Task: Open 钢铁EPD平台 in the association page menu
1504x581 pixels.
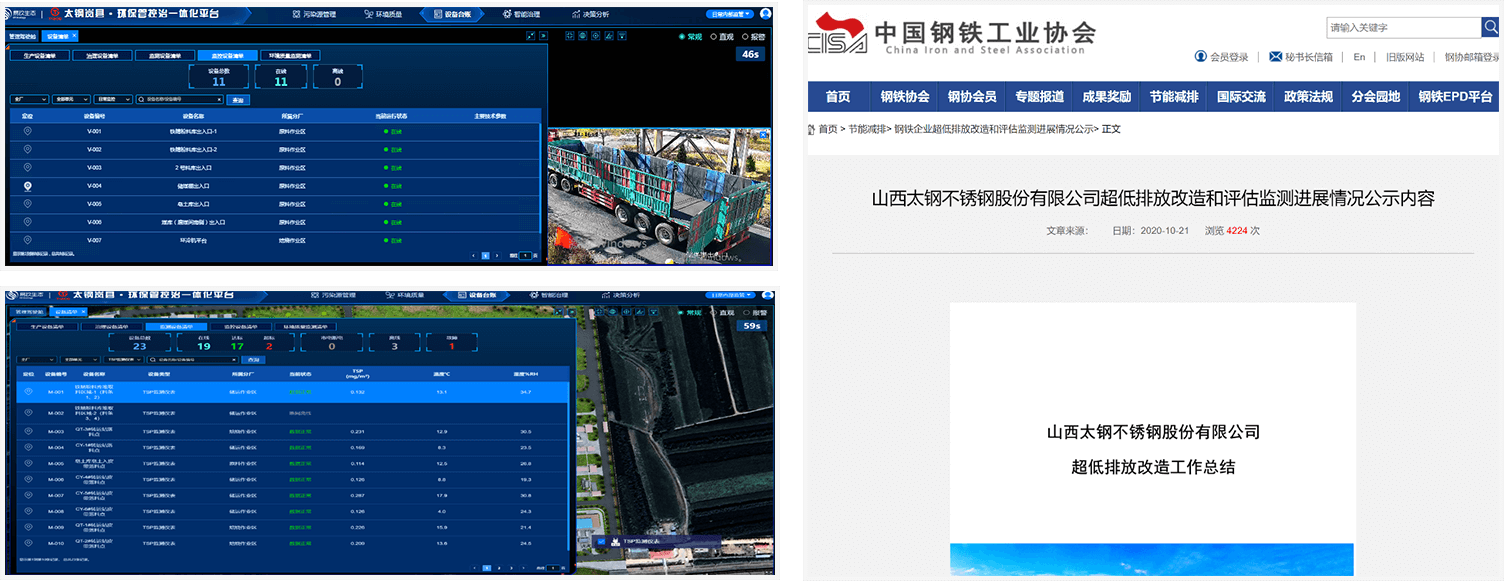Action: click(1455, 97)
